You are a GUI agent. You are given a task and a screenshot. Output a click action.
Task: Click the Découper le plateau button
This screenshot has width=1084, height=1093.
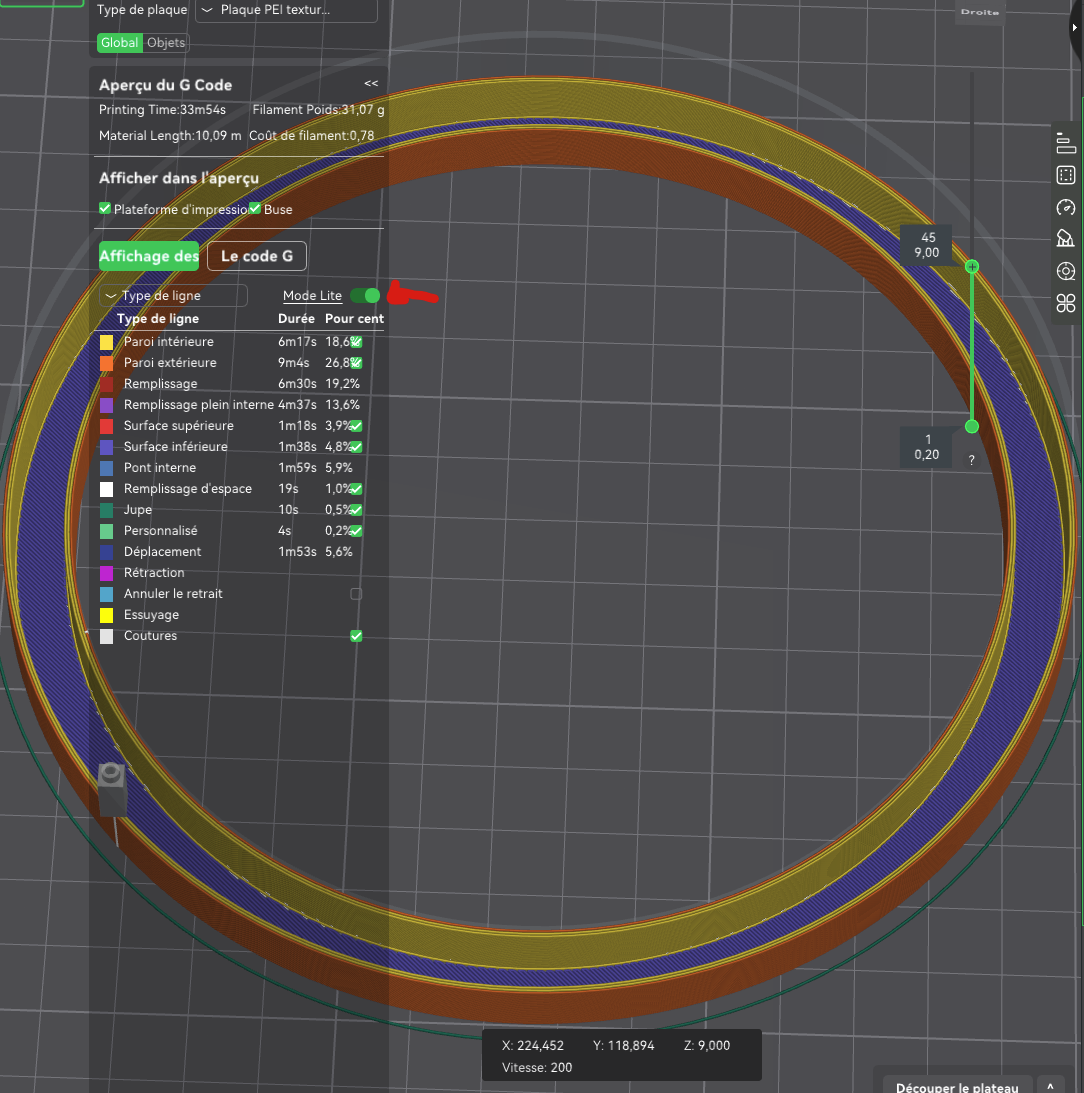tap(956, 1086)
